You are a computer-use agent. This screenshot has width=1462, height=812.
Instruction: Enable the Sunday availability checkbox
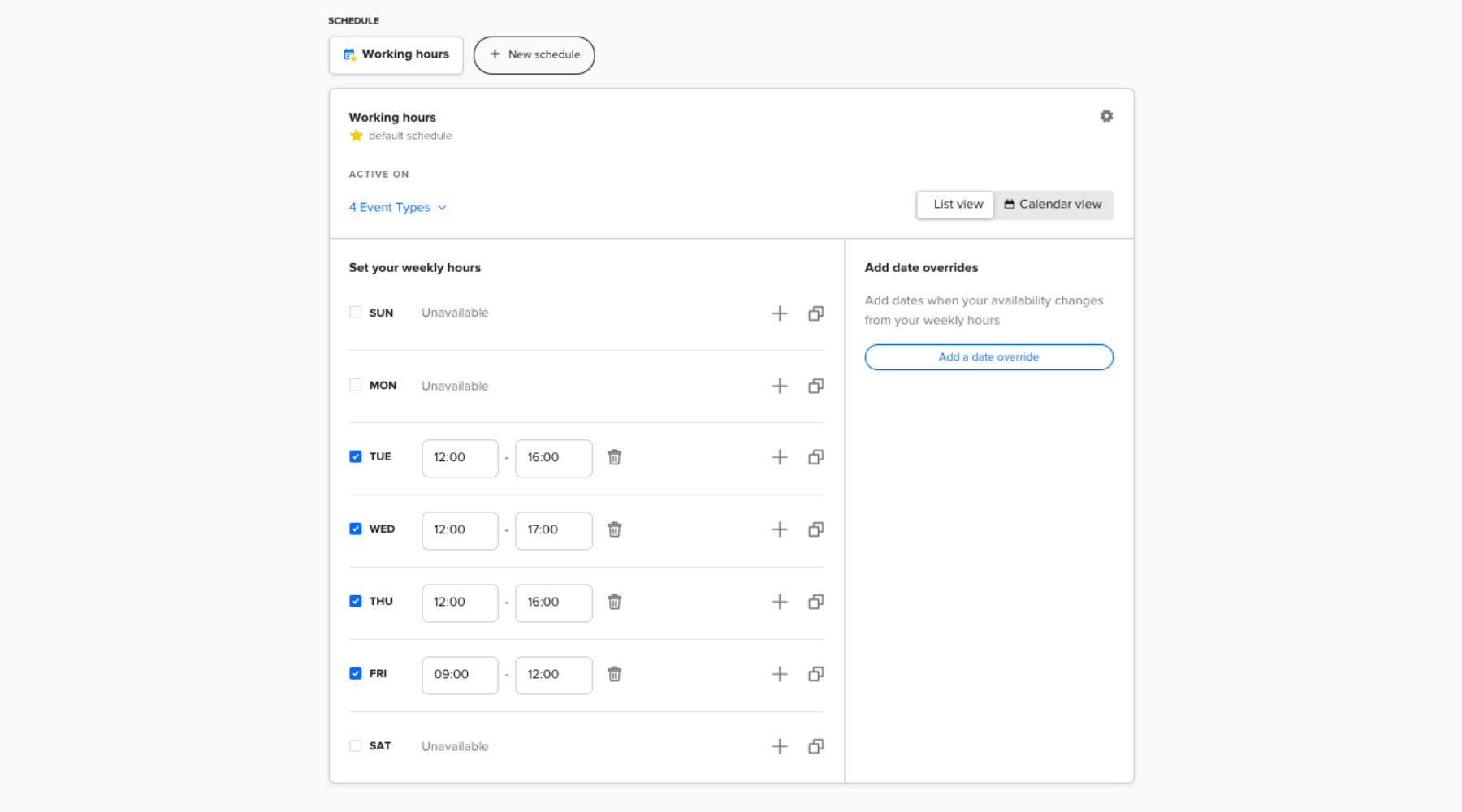tap(355, 312)
